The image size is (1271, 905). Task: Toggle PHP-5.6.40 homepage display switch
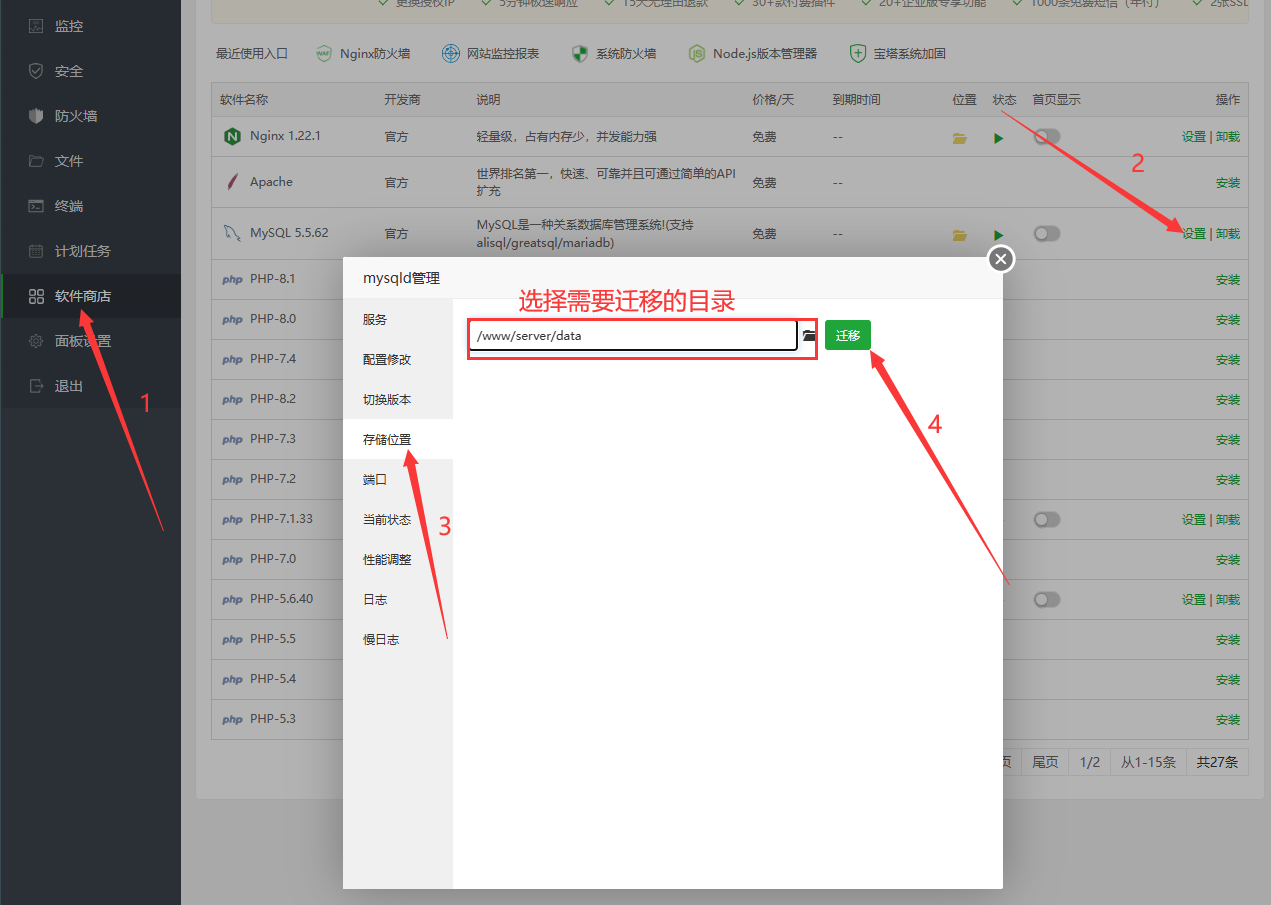[x=1047, y=599]
